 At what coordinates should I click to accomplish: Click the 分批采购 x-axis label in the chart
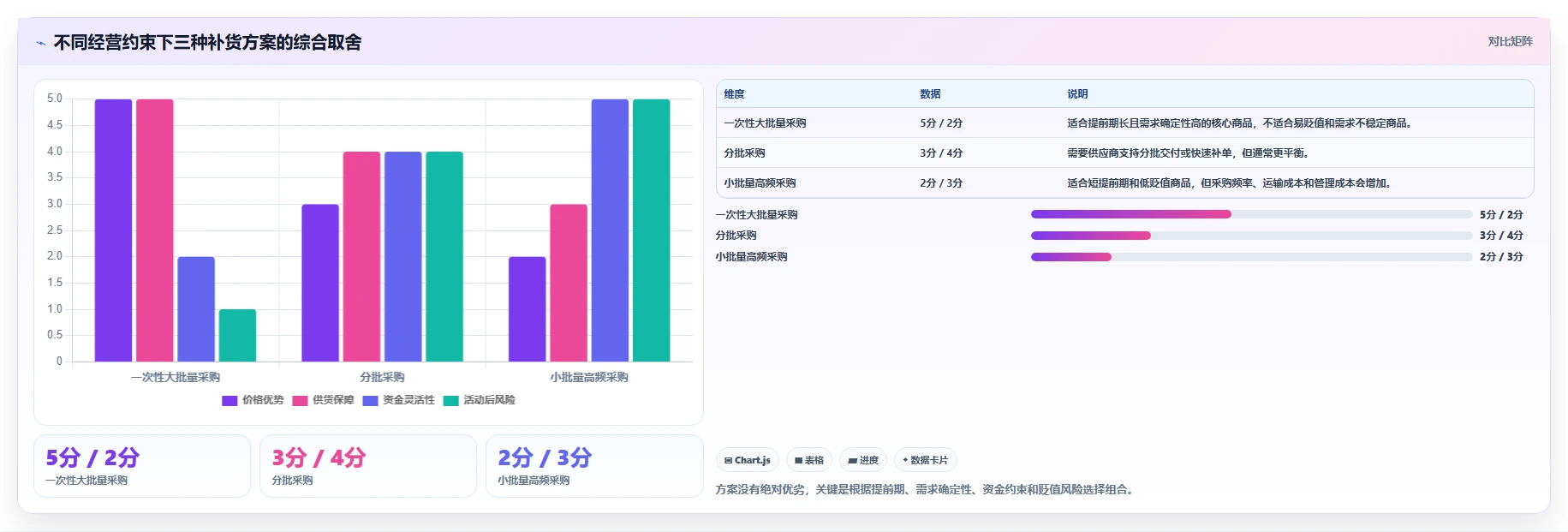[382, 377]
